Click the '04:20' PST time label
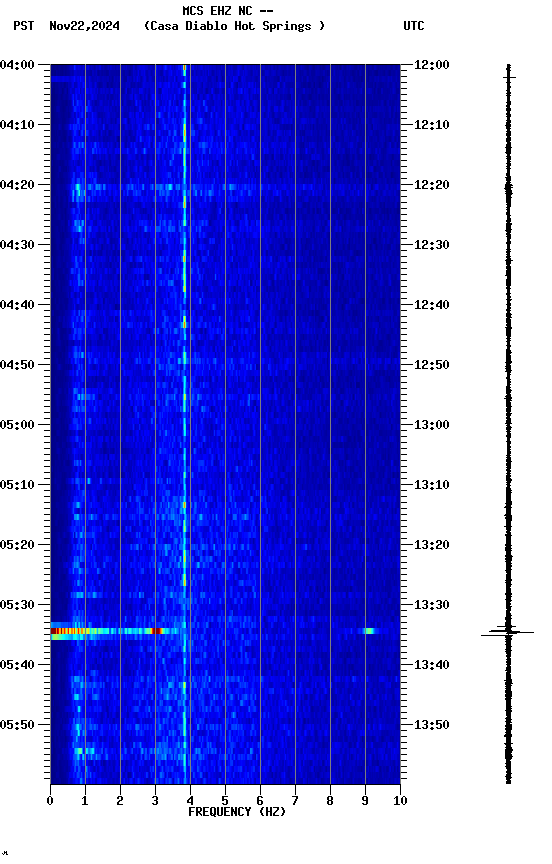The height and width of the screenshot is (864, 552). pyautogui.click(x=17, y=185)
